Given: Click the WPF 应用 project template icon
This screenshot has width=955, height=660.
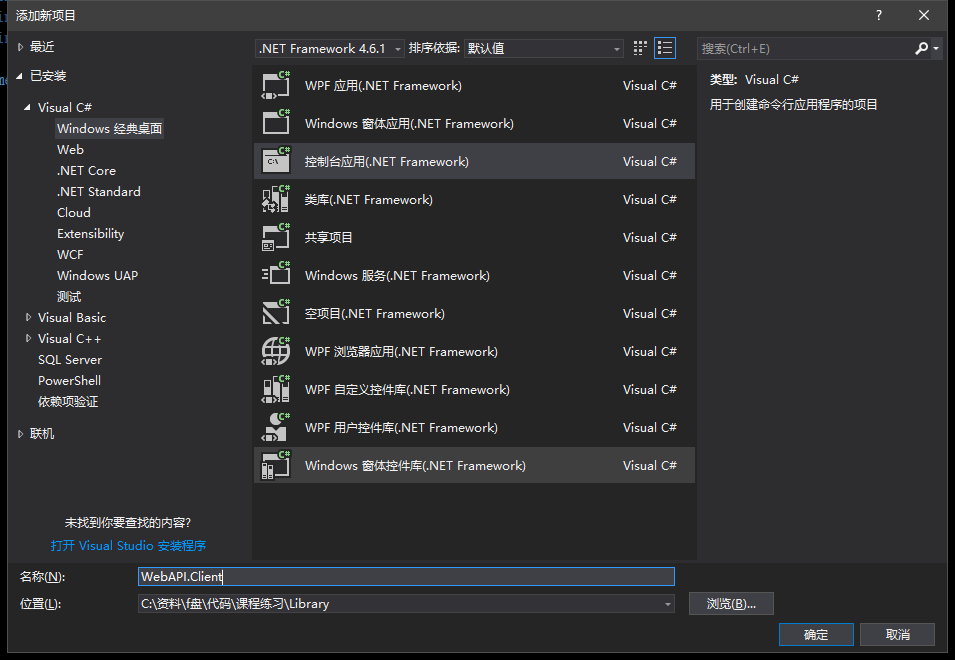Looking at the screenshot, I should click(x=276, y=85).
